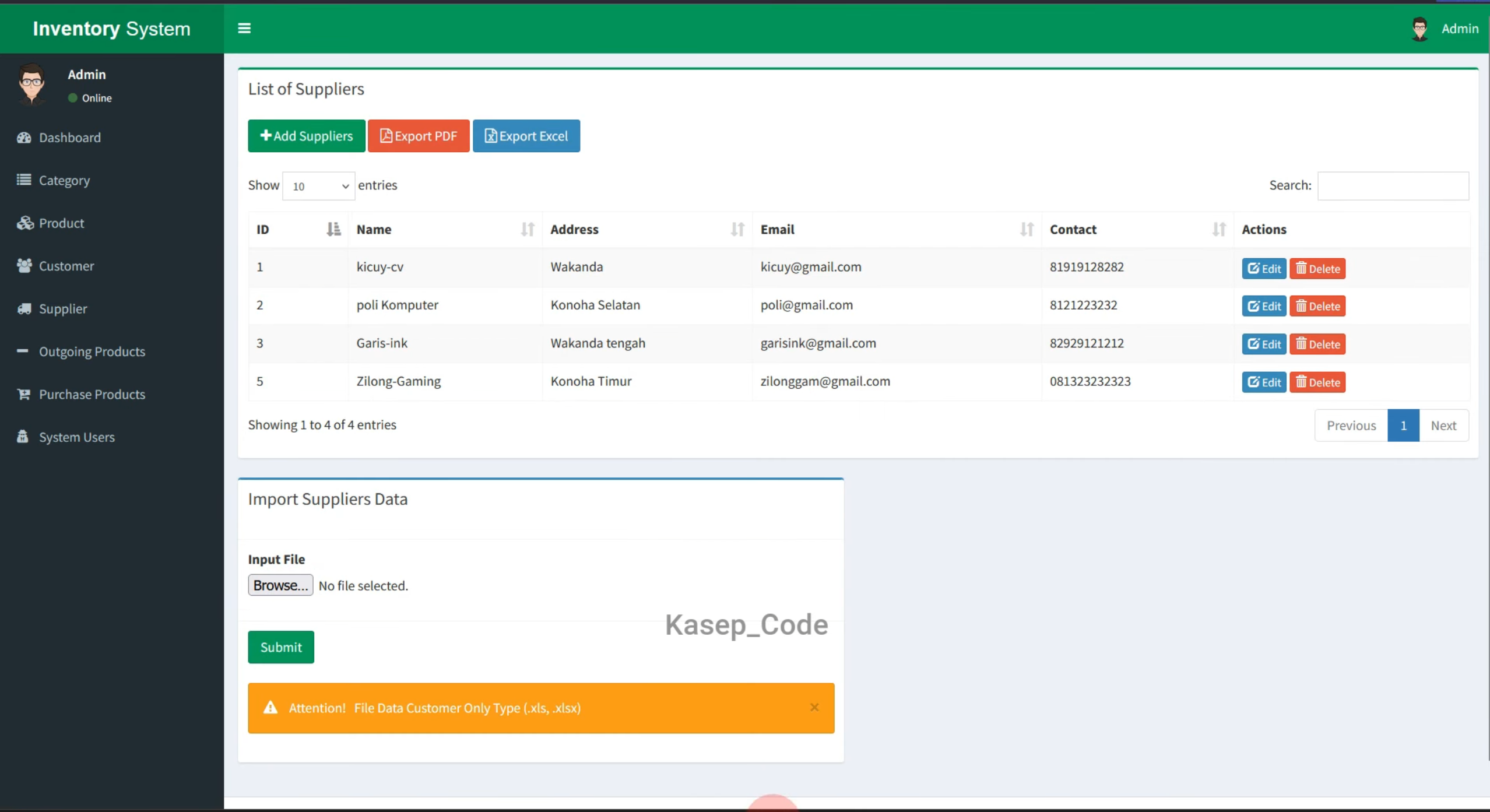Sort table by Contact column icon

point(1219,229)
